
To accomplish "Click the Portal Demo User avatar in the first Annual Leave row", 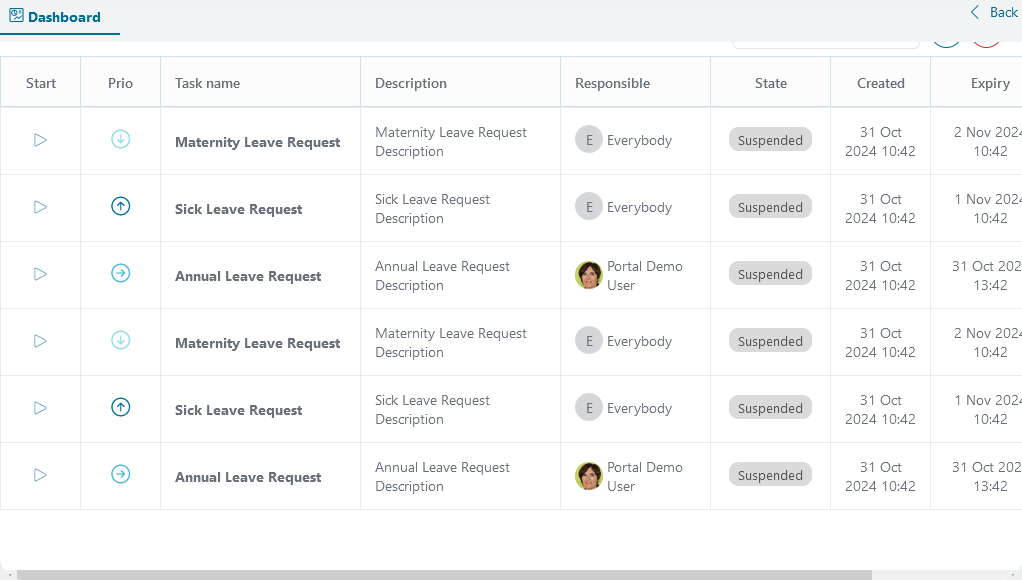I will [x=589, y=275].
